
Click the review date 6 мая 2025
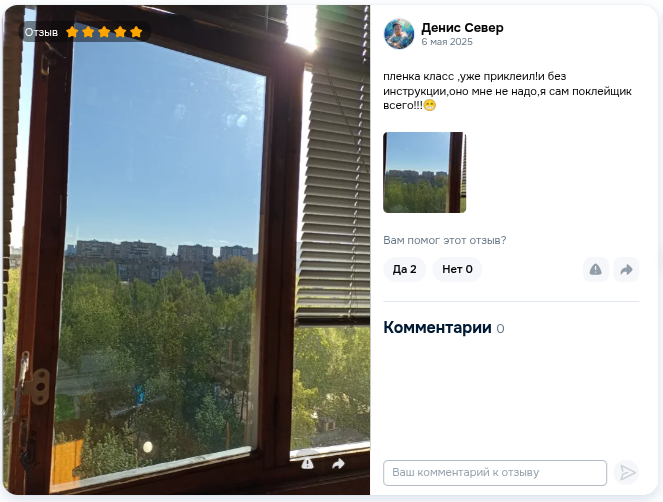point(447,42)
